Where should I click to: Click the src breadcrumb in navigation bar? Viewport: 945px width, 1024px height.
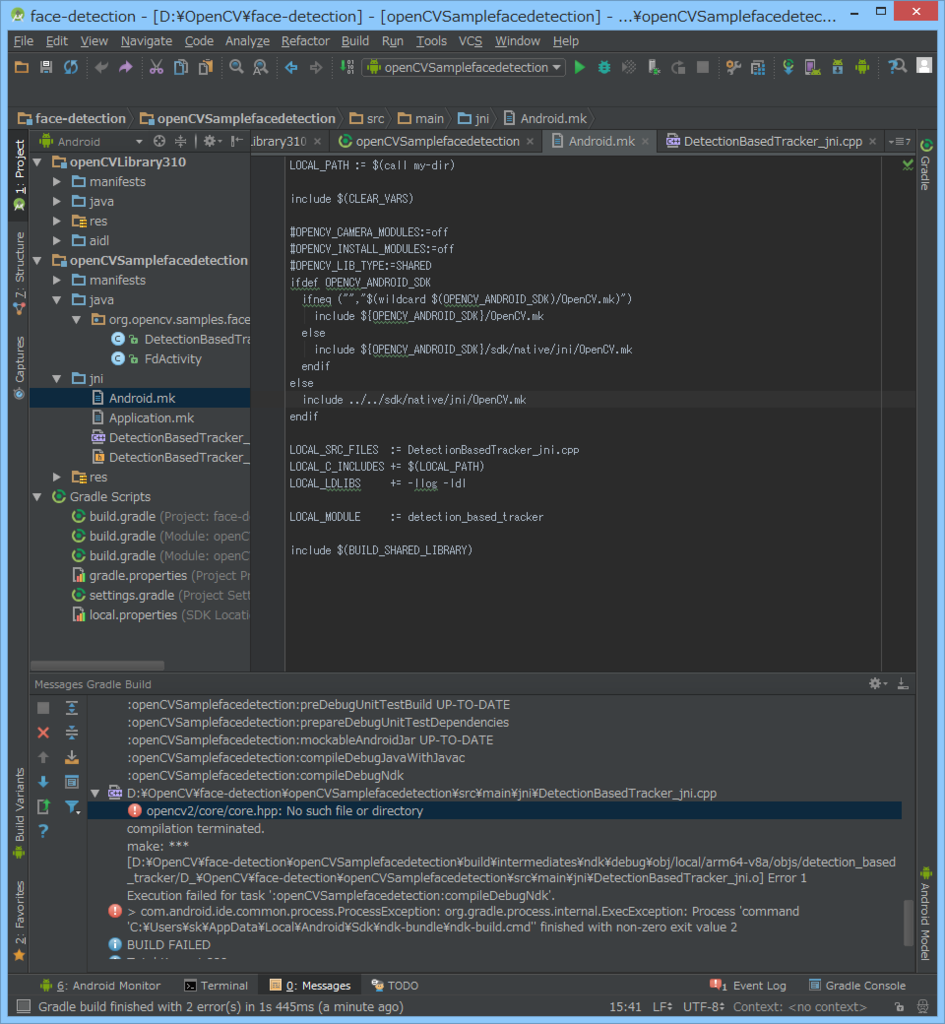click(x=367, y=119)
